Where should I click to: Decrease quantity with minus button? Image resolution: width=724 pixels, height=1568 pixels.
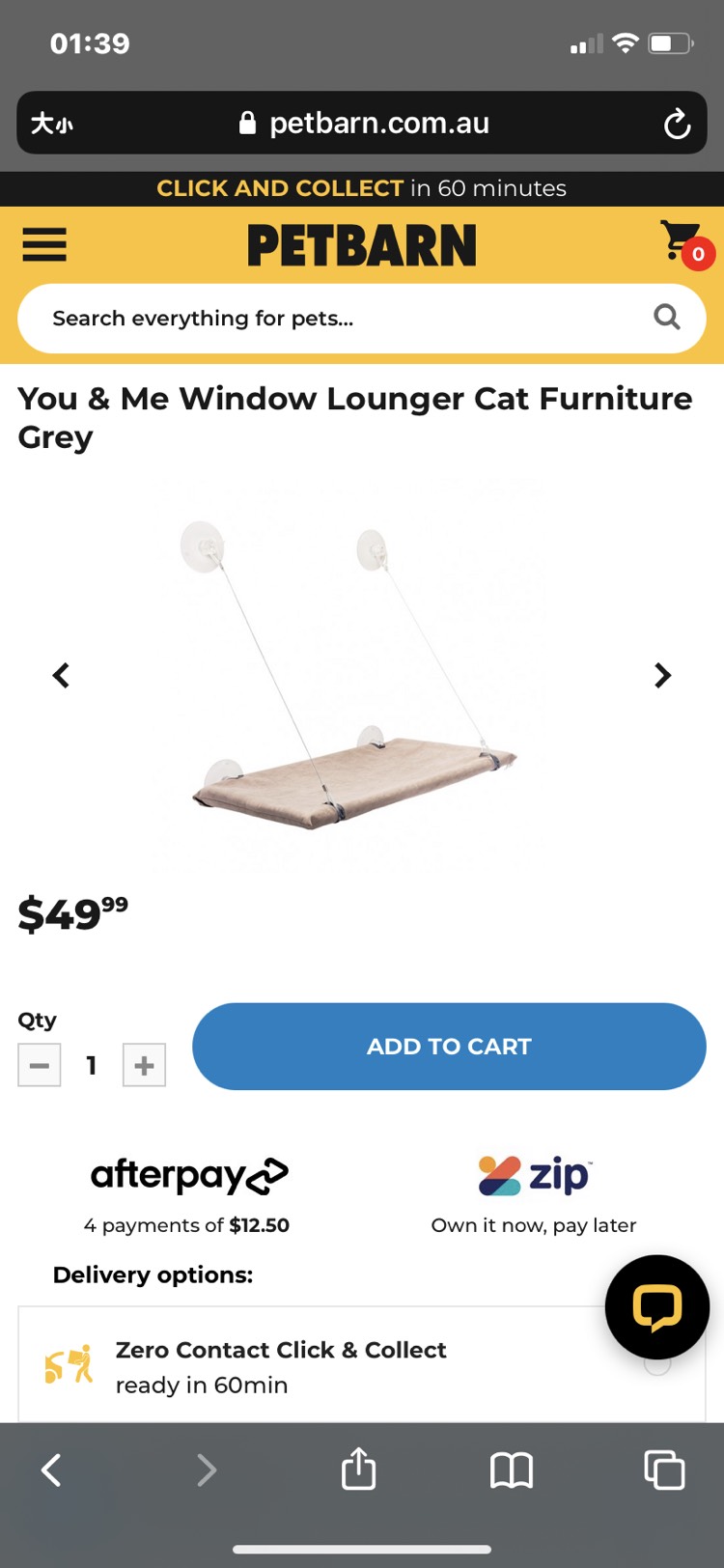[x=40, y=1065]
